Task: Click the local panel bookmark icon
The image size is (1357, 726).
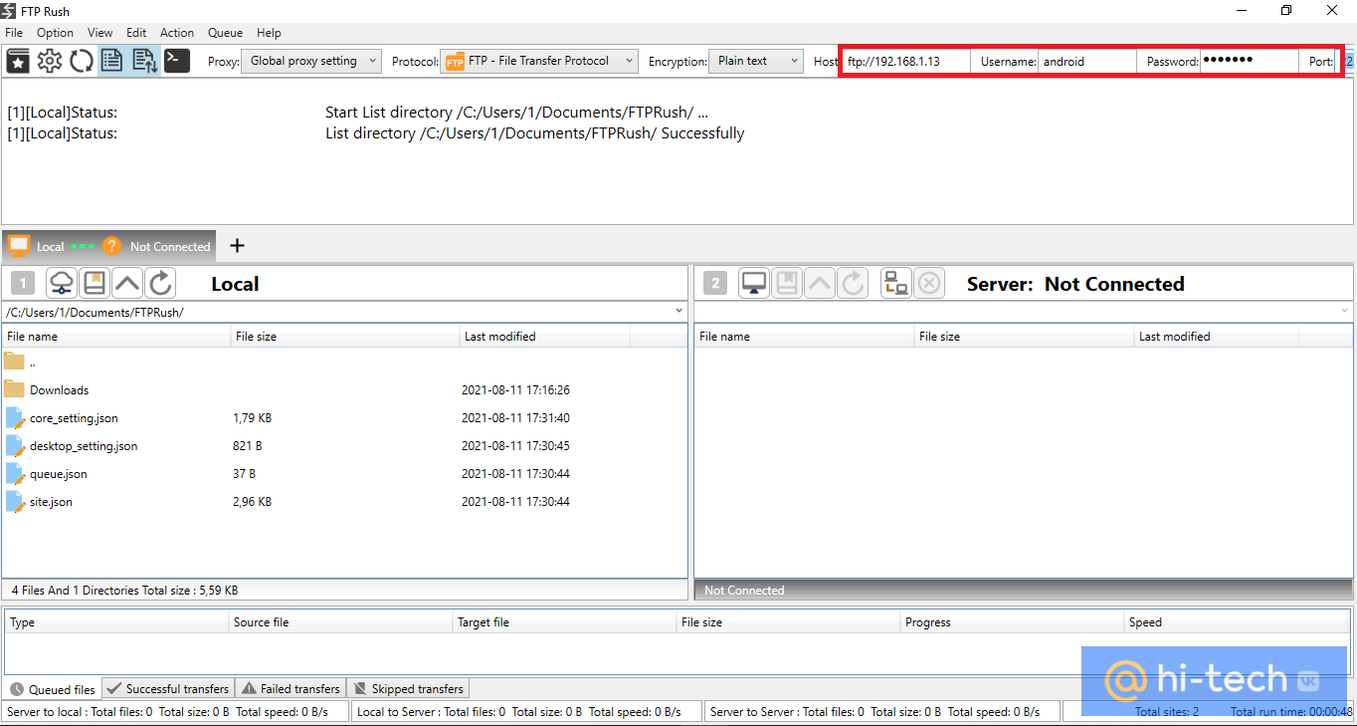Action: click(x=95, y=284)
